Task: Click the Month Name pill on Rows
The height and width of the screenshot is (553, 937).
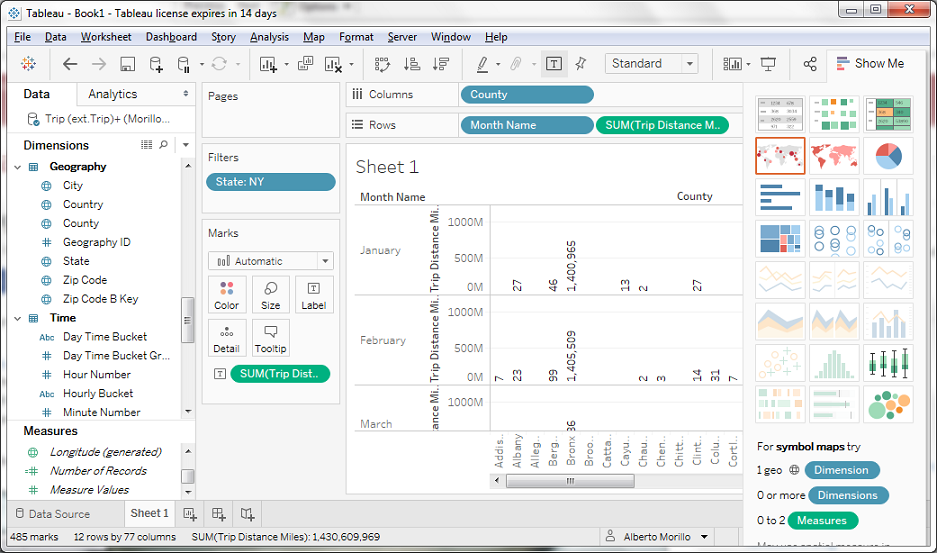Action: [526, 125]
